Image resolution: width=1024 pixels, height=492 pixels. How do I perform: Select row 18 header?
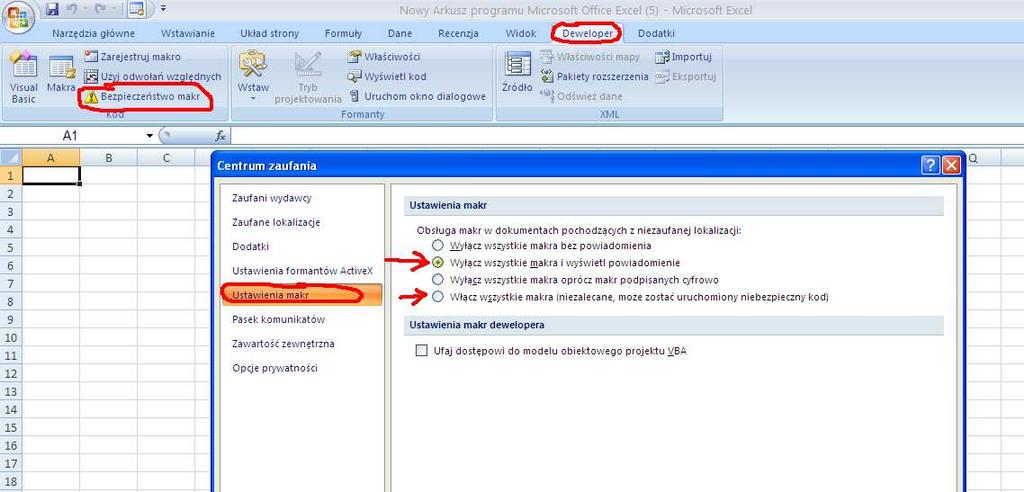10,482
